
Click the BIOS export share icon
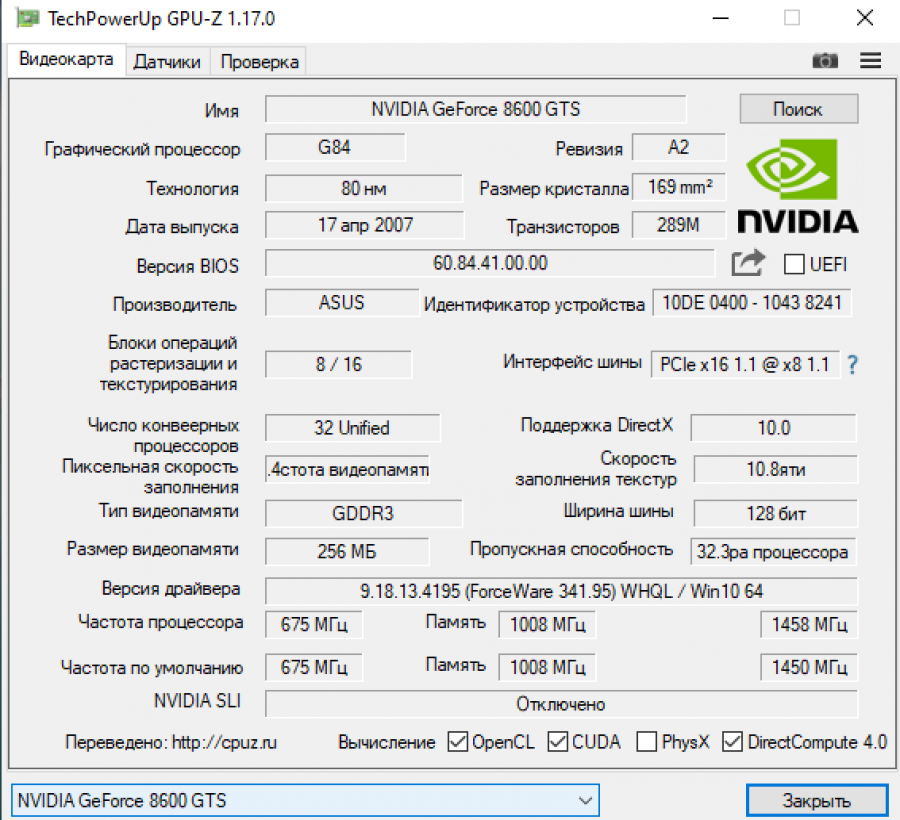click(748, 264)
